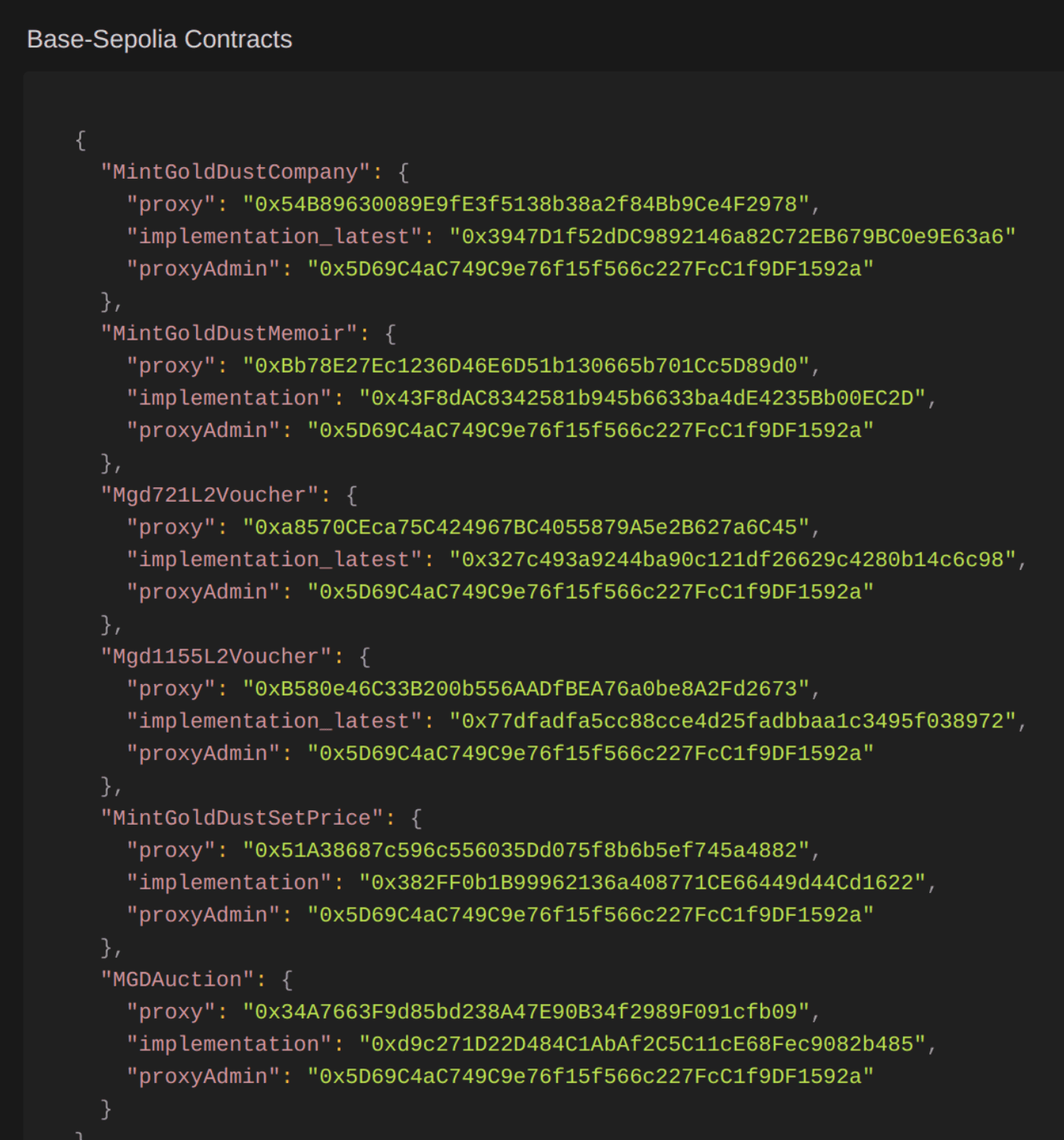The image size is (1064, 1140).
Task: Click implementation_latest address 0x77dfadfa5c...
Action: (733, 721)
